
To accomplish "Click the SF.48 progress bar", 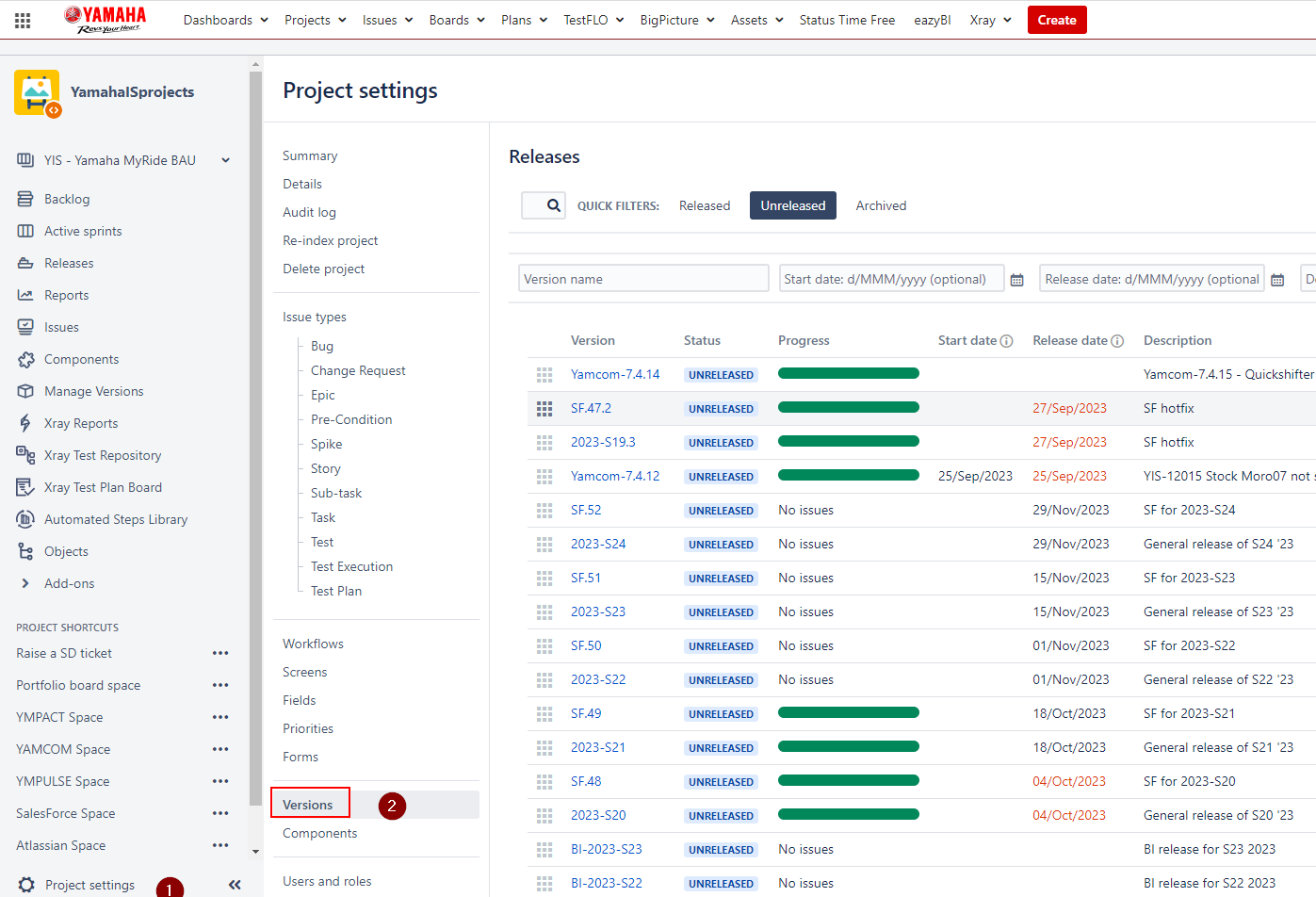I will pyautogui.click(x=849, y=781).
